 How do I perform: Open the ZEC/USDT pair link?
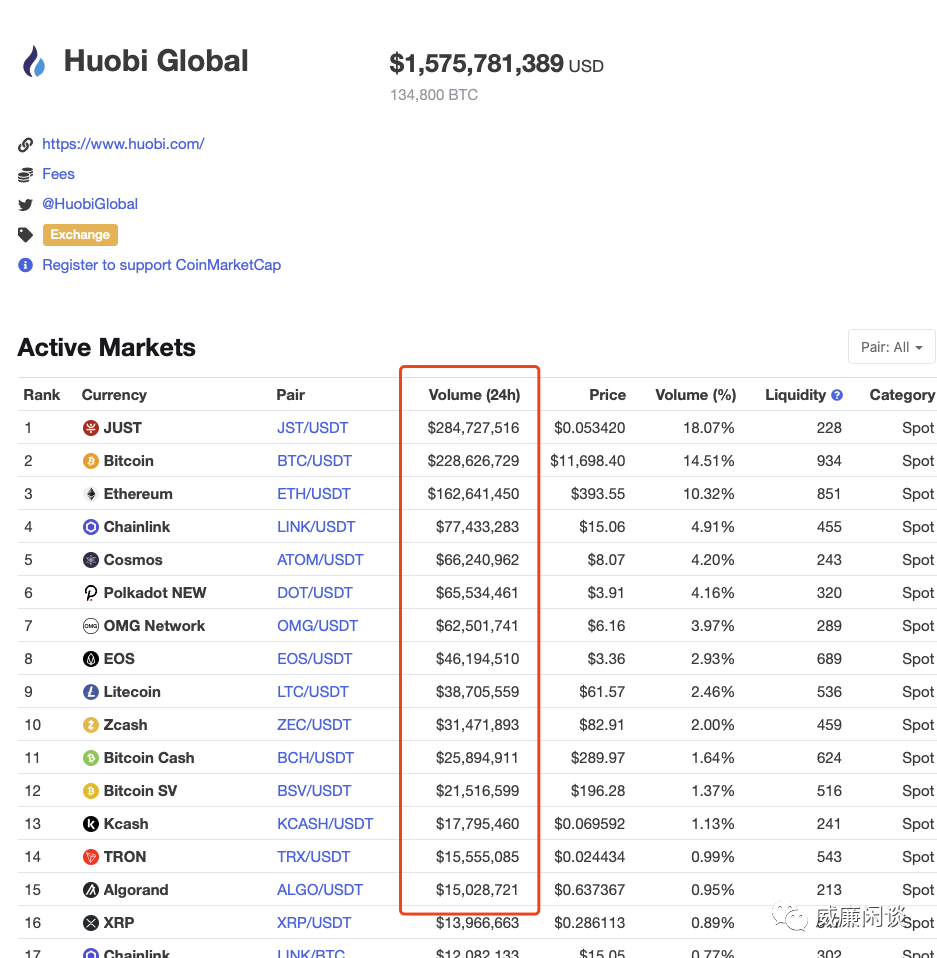(314, 725)
